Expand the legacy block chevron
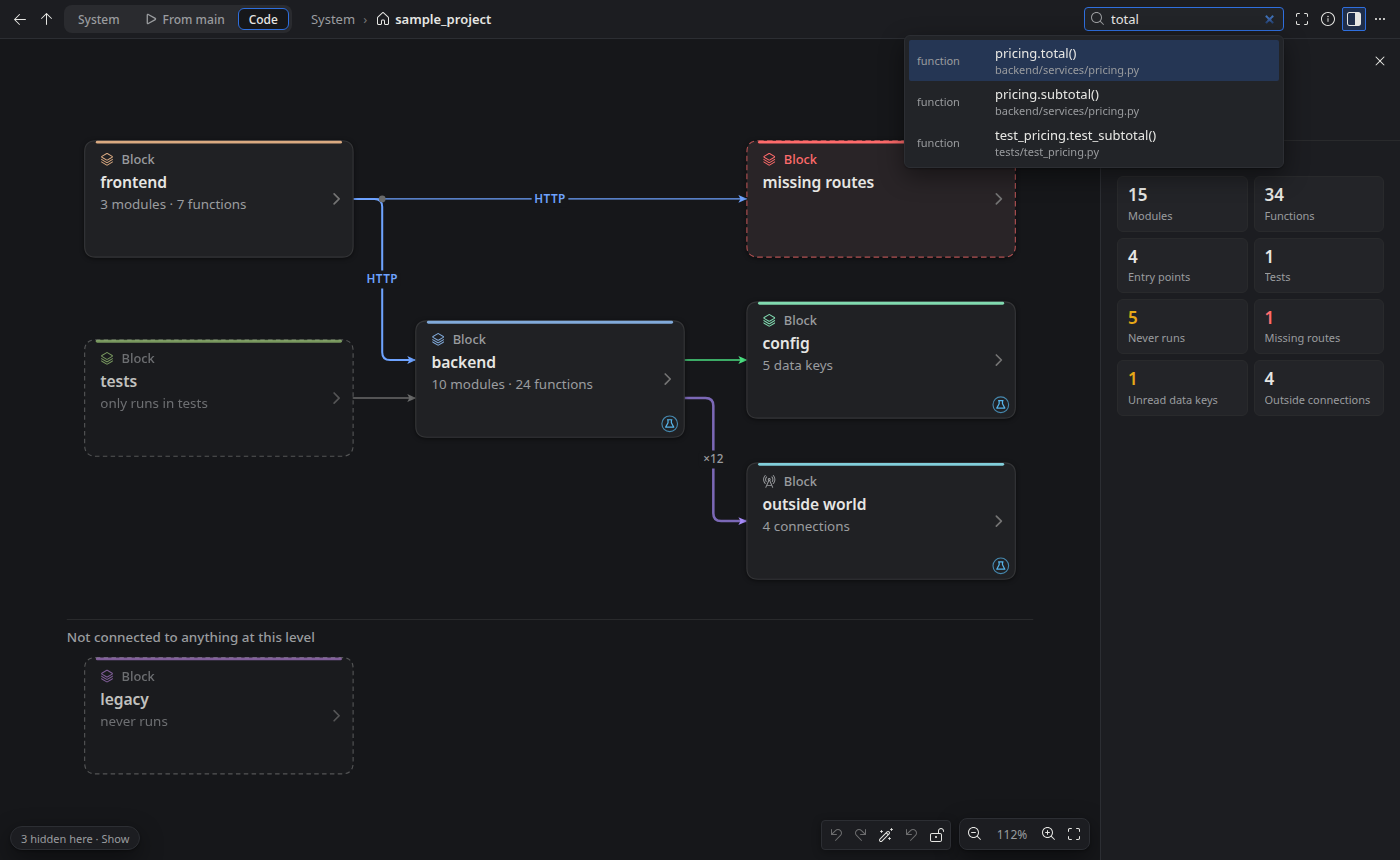Screen dimensions: 1400x860 pos(337,716)
